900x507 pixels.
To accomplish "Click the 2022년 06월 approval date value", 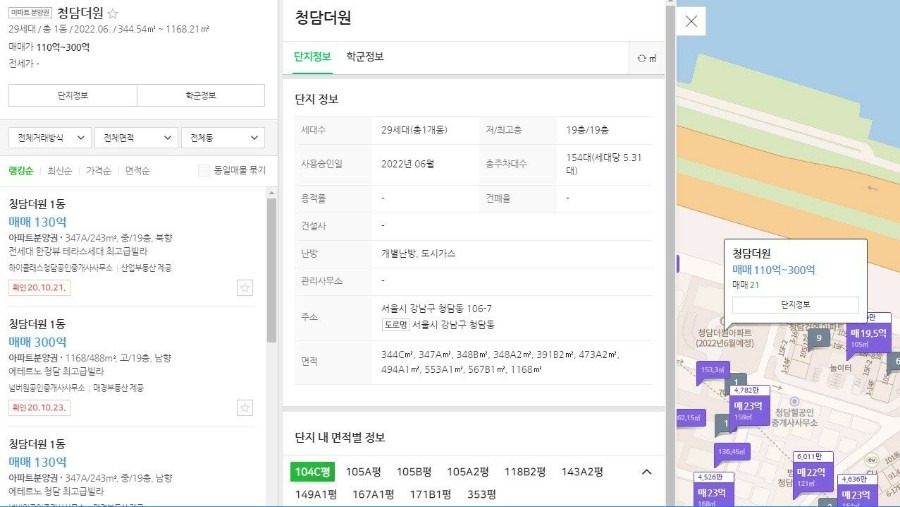I will (x=408, y=164).
